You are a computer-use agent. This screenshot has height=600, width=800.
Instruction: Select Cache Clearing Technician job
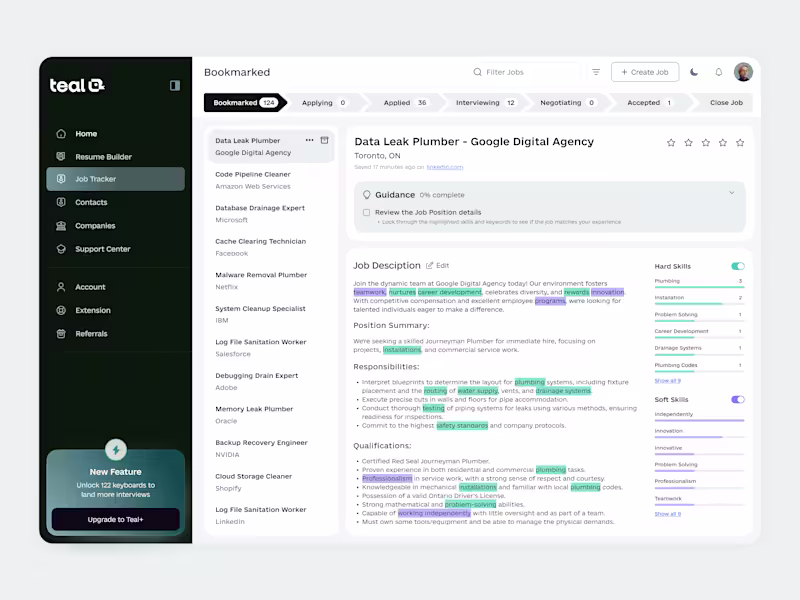(x=271, y=247)
